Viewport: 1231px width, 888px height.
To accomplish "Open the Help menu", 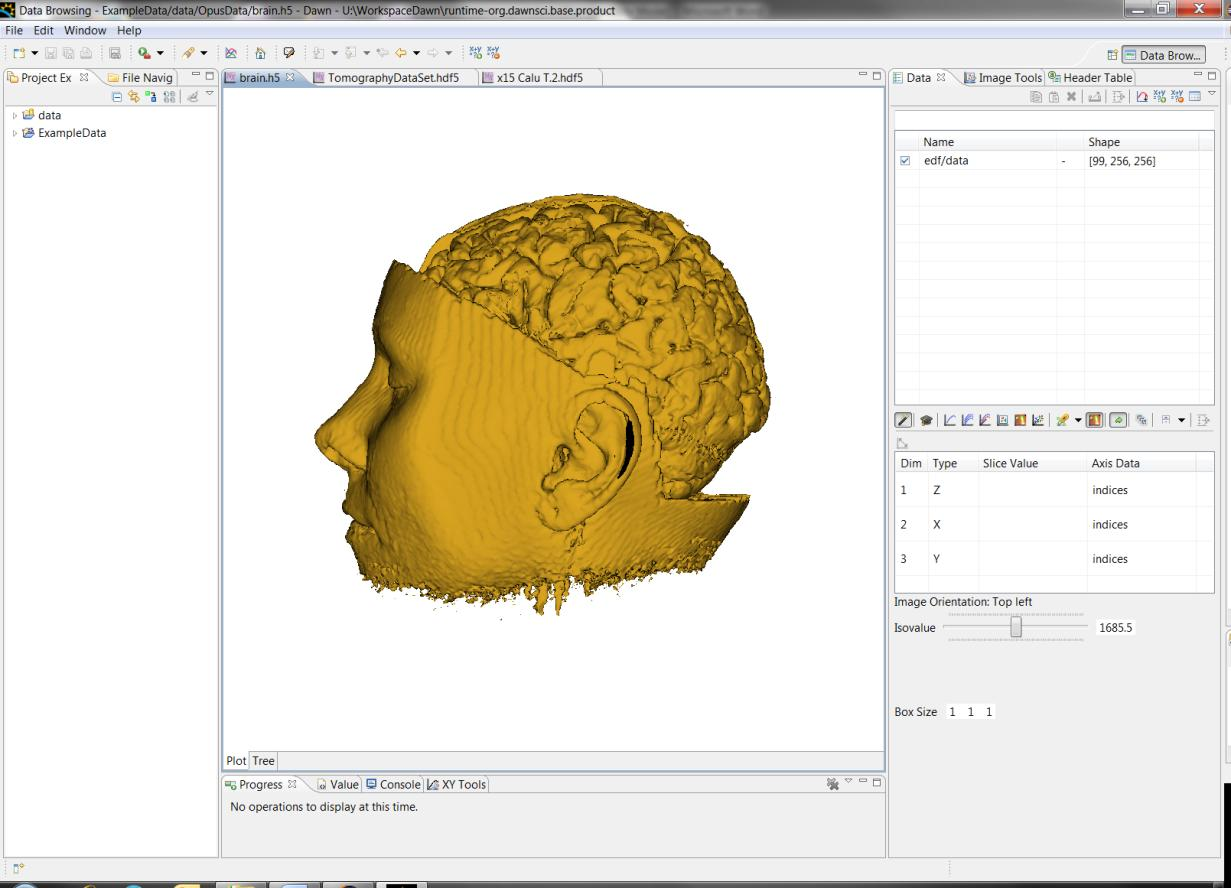I will [x=129, y=31].
